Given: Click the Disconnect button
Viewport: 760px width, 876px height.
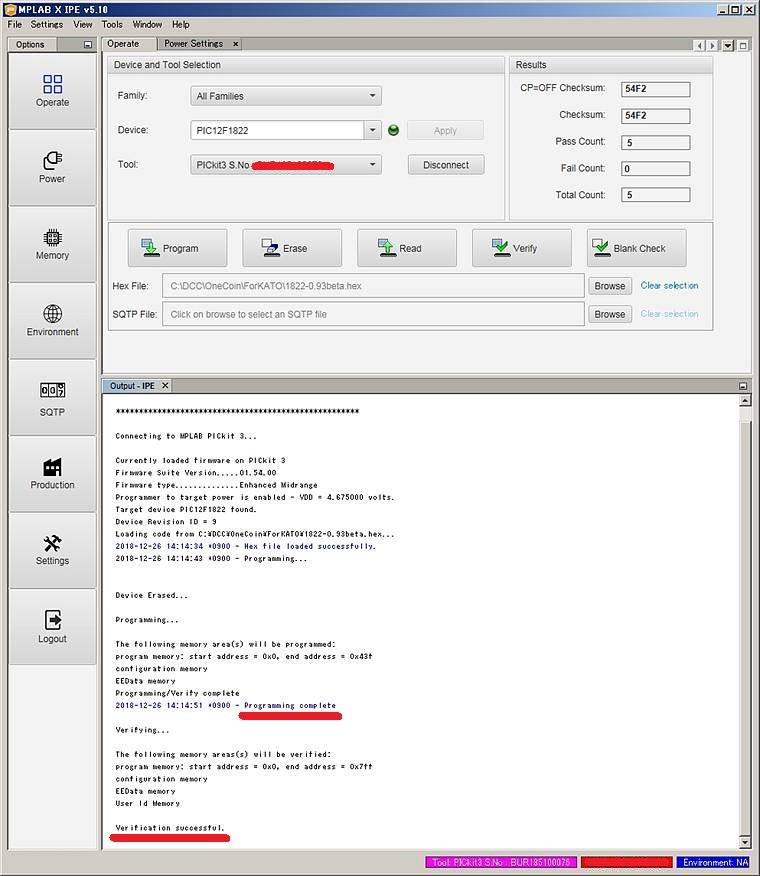Looking at the screenshot, I should [446, 165].
